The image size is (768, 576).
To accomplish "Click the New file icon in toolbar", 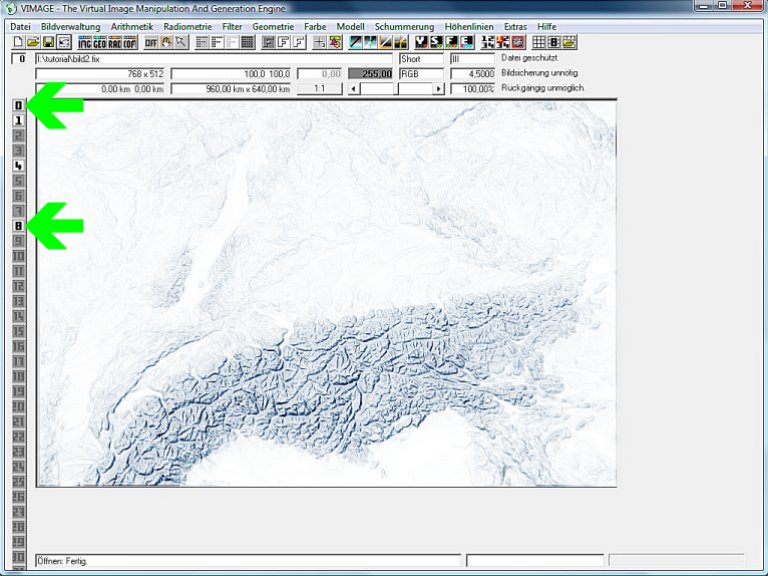I will click(17, 42).
